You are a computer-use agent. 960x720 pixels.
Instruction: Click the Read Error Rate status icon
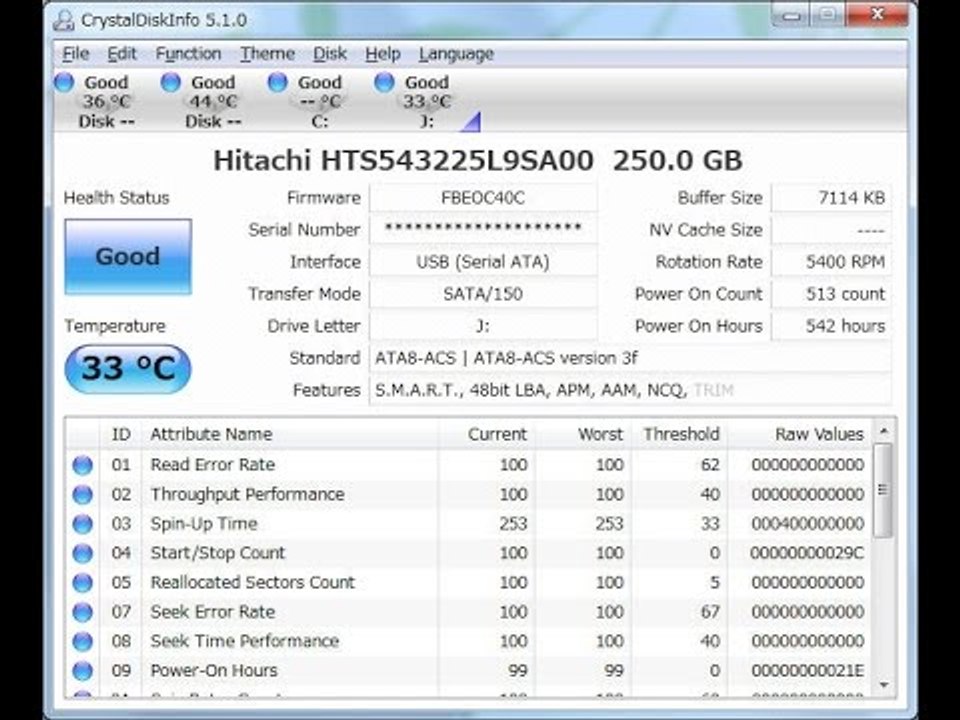83,465
